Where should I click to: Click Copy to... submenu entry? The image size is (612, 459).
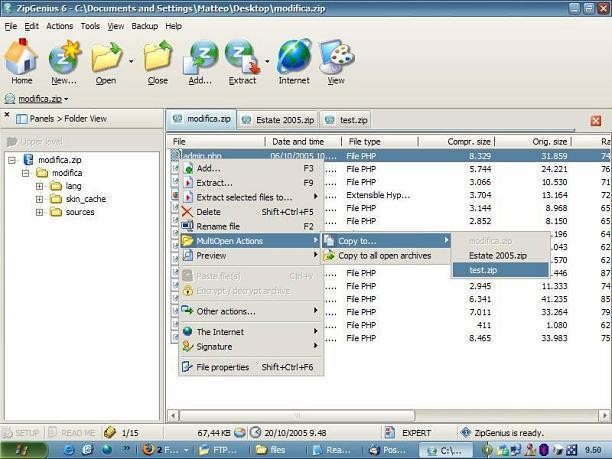[x=386, y=241]
